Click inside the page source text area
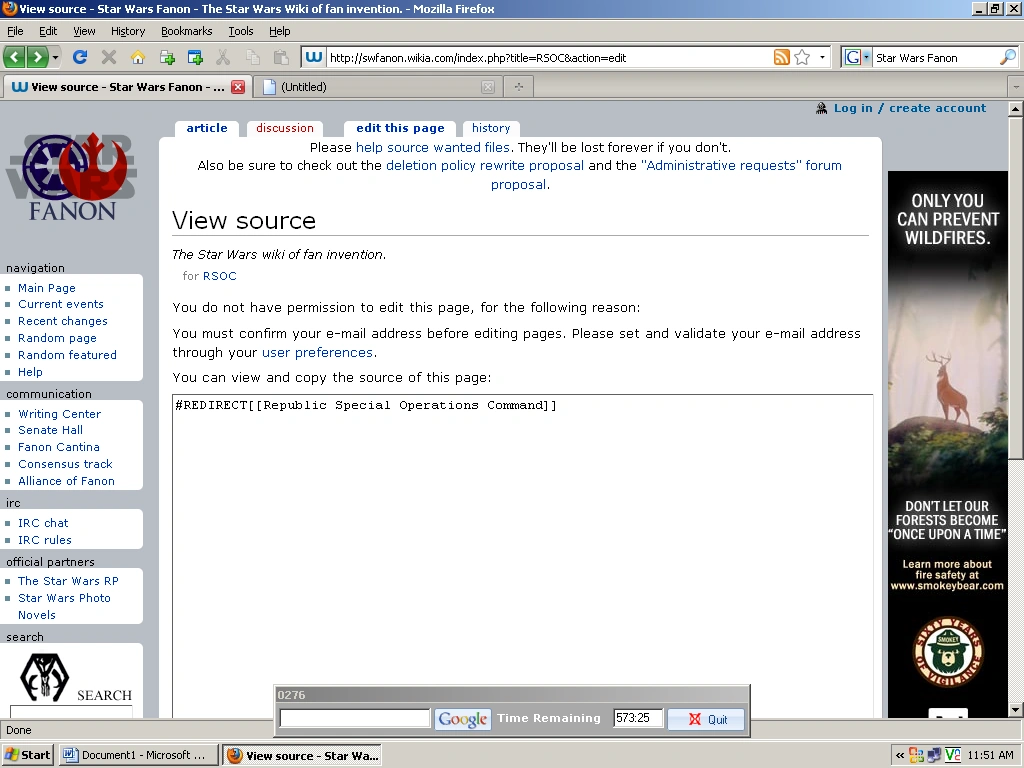1024x768 pixels. coord(522,555)
